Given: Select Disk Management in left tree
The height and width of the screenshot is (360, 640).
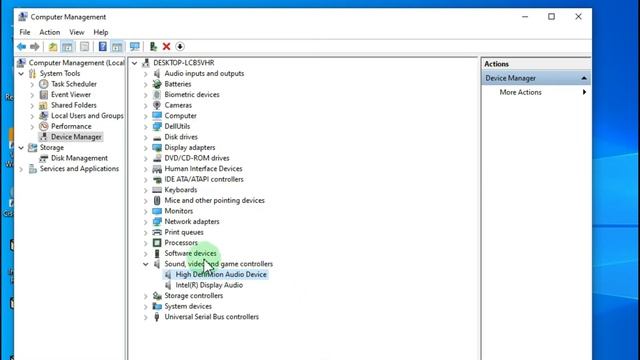Looking at the screenshot, I should [79, 158].
